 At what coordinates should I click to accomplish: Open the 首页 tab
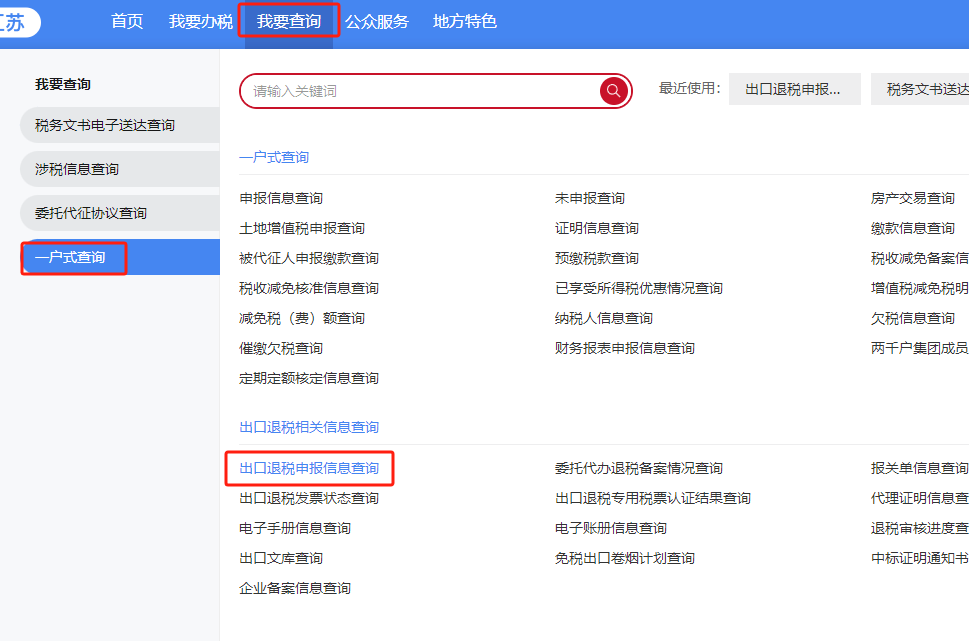(x=127, y=21)
